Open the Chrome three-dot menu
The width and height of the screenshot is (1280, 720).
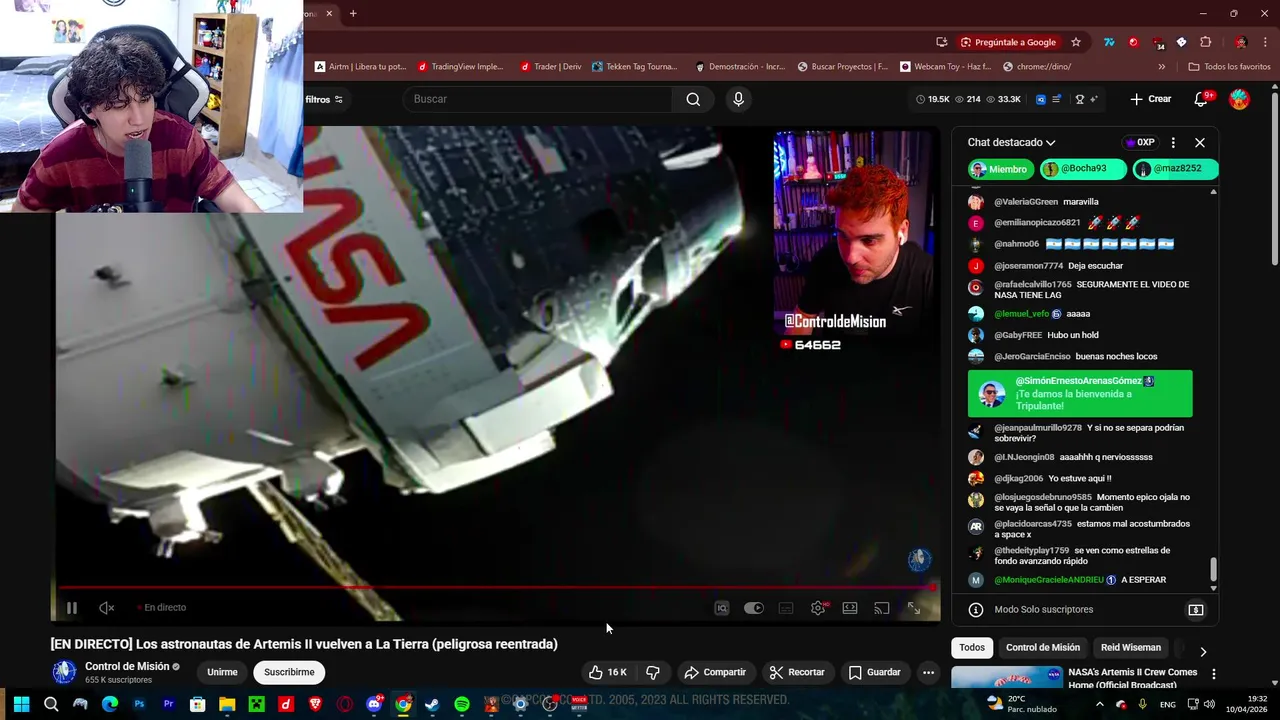tap(1264, 42)
